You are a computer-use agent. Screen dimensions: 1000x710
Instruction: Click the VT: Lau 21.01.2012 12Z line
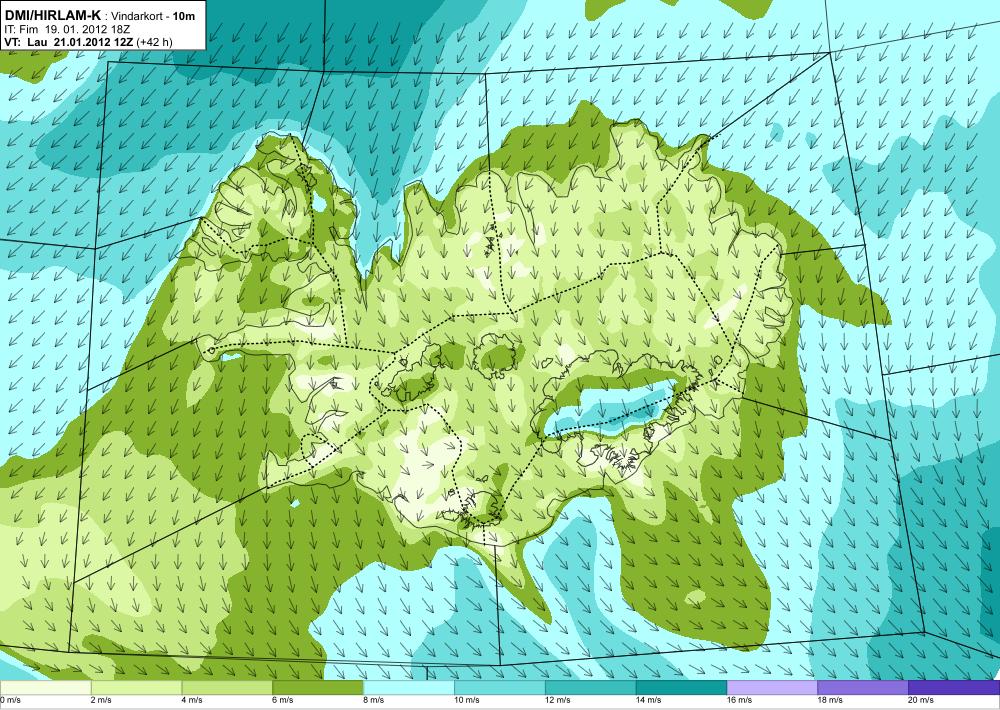89,42
